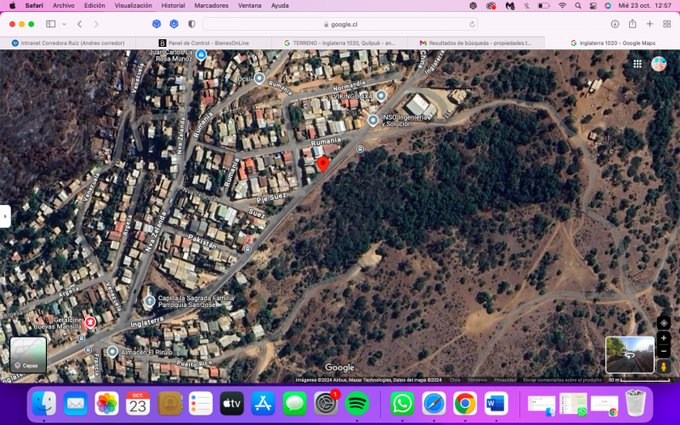Click the Safari back navigation button
Screen dimensions: 680x425
coord(80,24)
